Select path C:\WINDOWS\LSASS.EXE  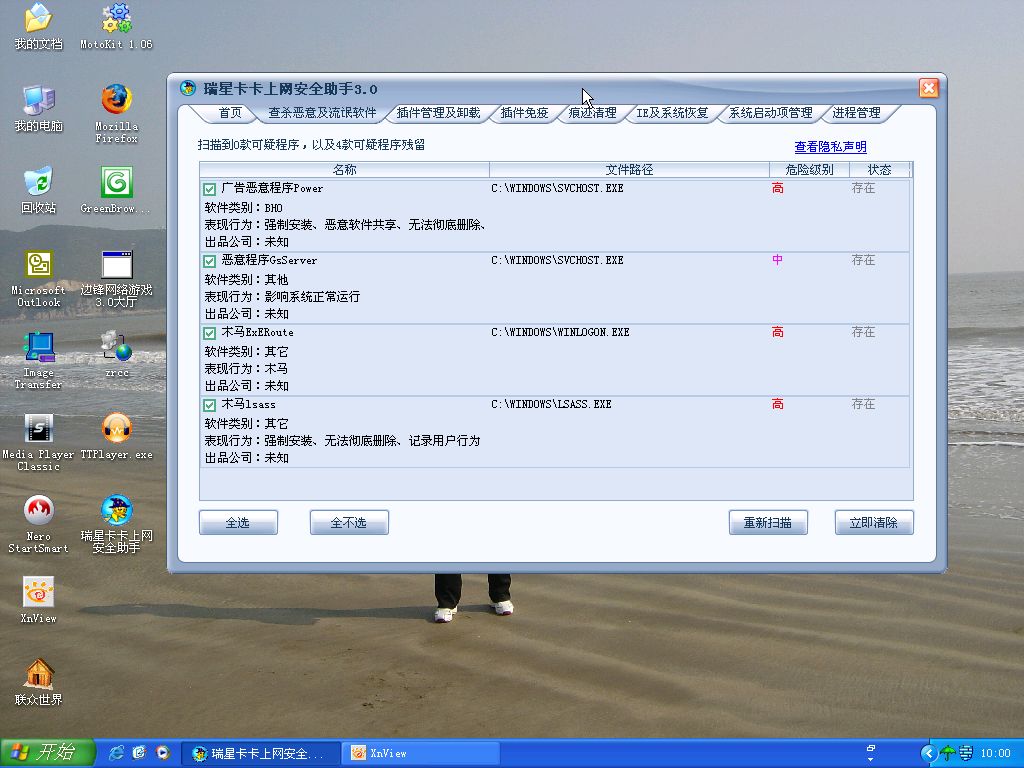click(551, 404)
